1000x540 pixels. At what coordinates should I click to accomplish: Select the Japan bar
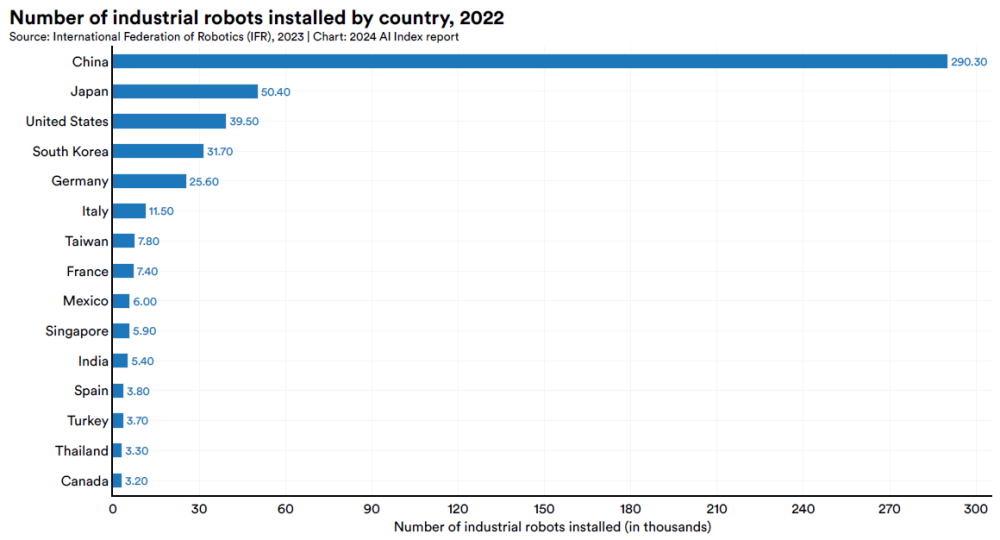pyautogui.click(x=184, y=91)
